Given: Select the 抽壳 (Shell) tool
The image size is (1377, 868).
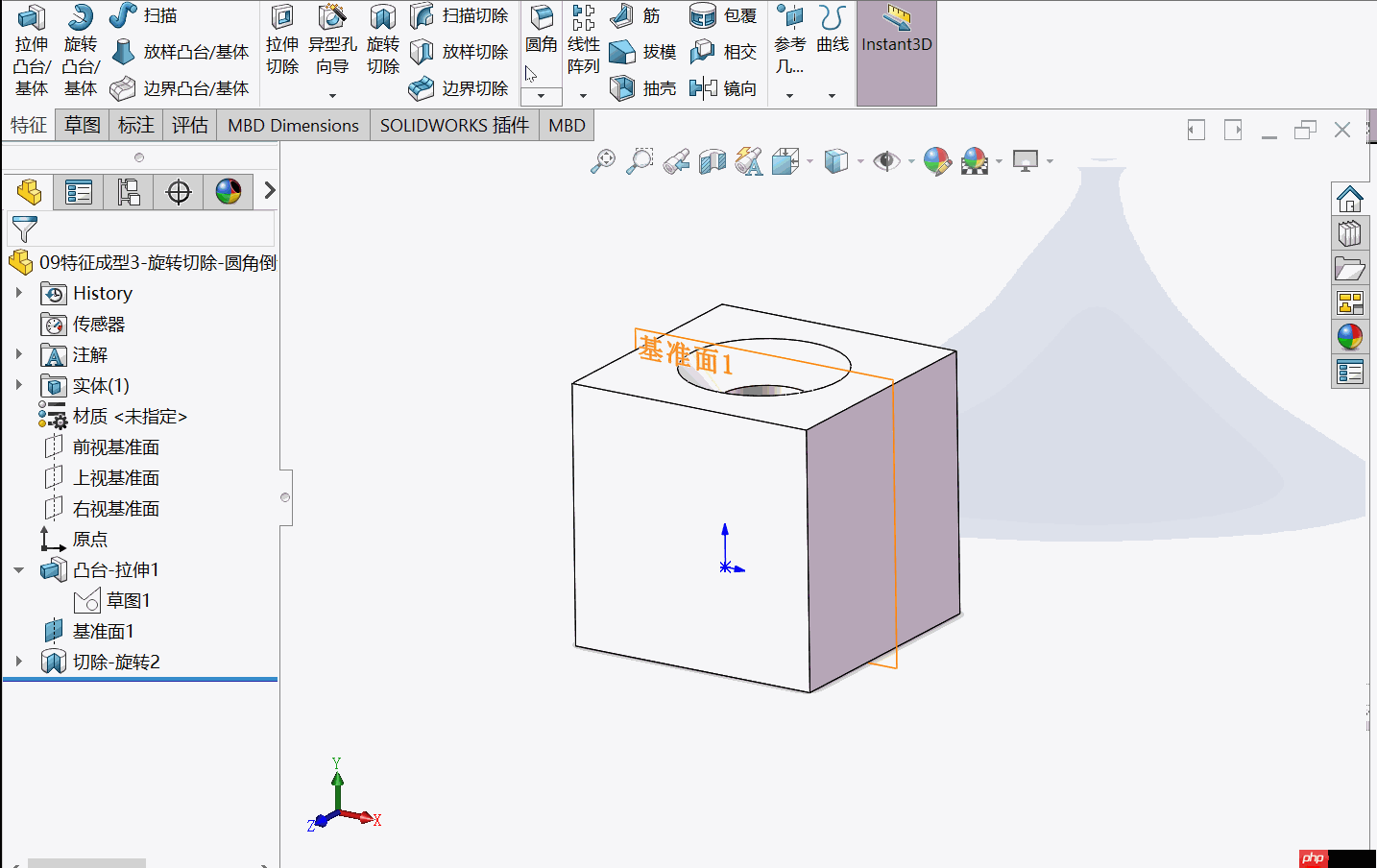Looking at the screenshot, I should 641,87.
